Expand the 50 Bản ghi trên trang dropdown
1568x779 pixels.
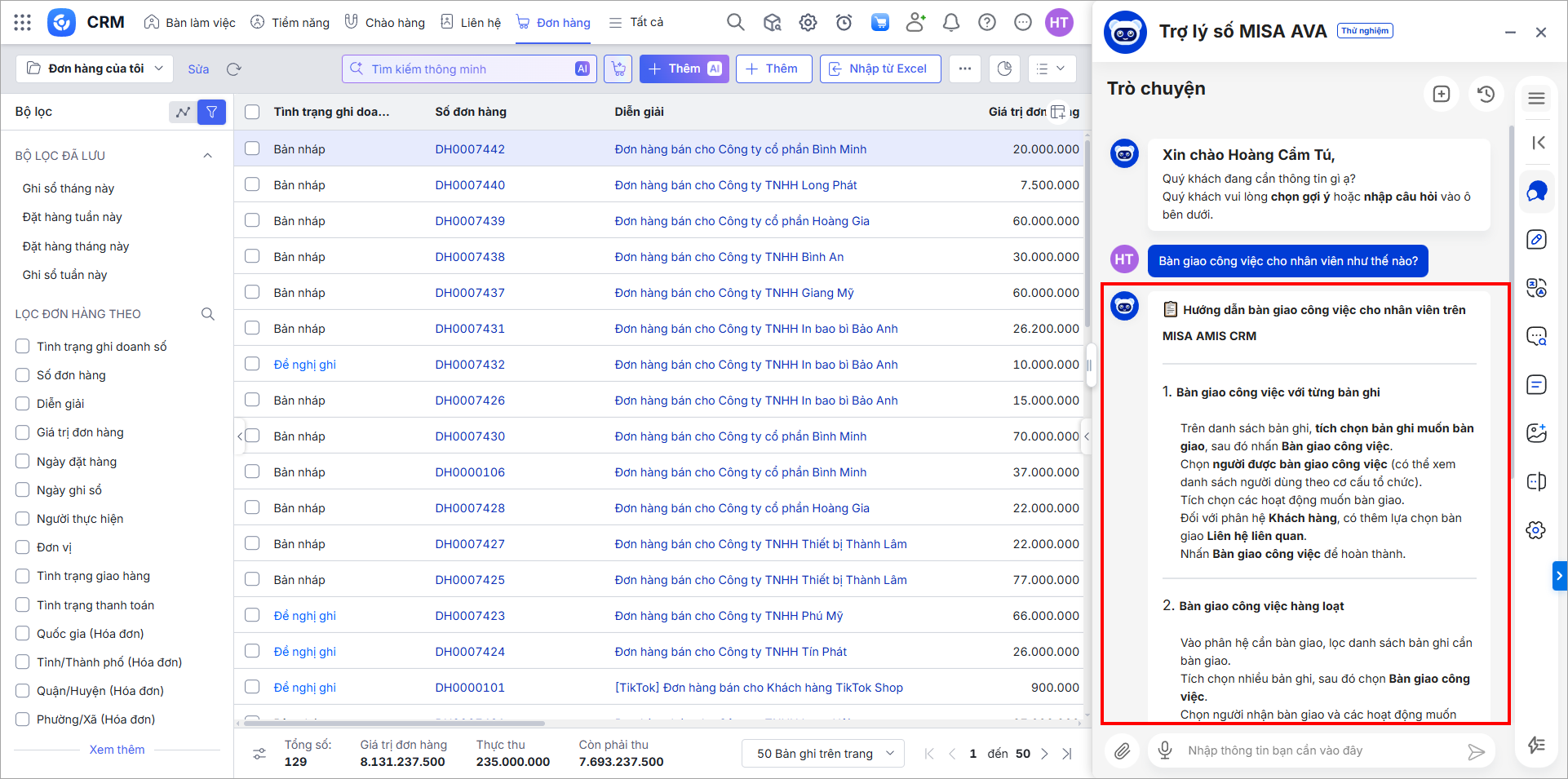pos(823,754)
